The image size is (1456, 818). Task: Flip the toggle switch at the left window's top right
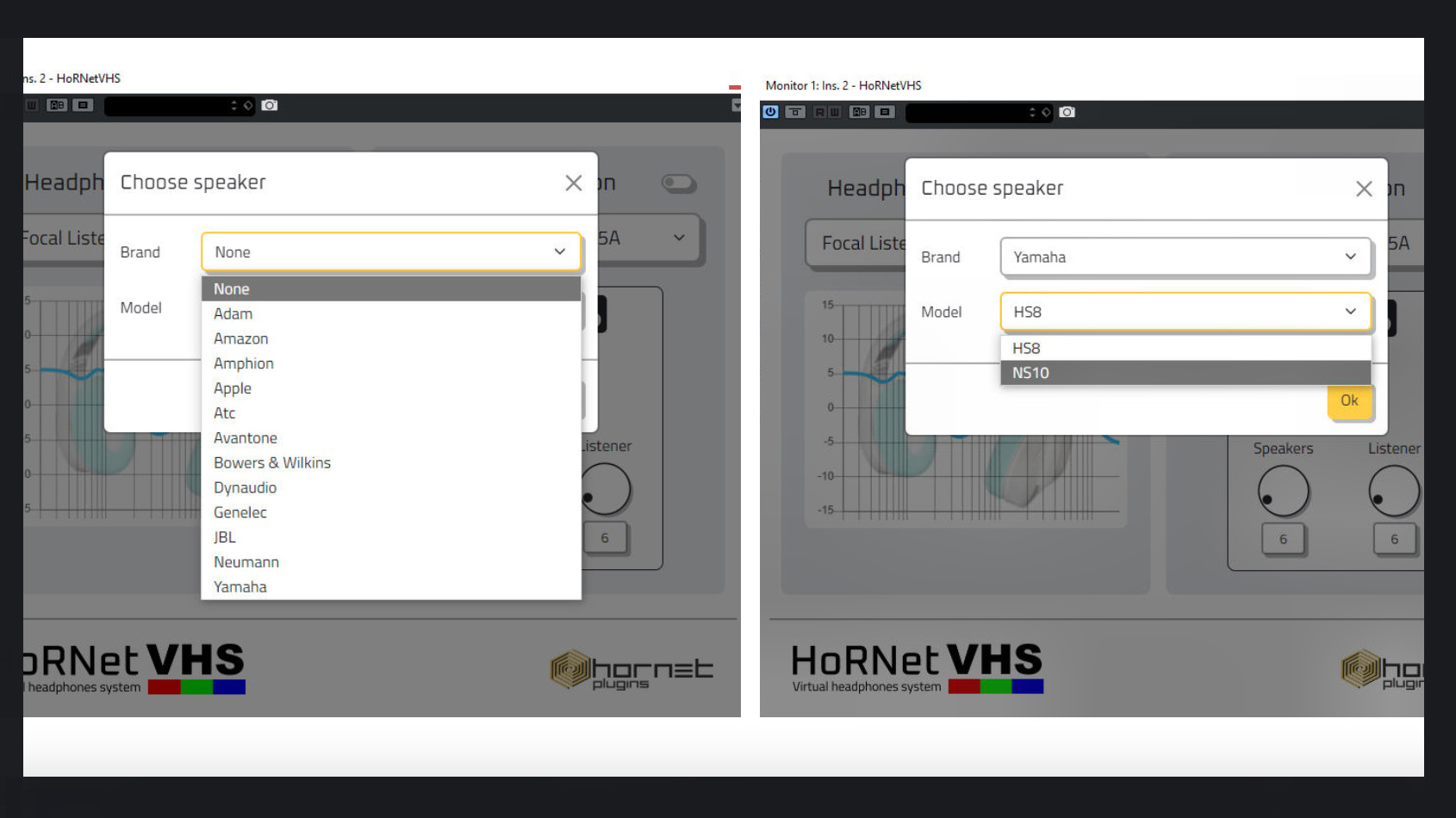pos(678,183)
